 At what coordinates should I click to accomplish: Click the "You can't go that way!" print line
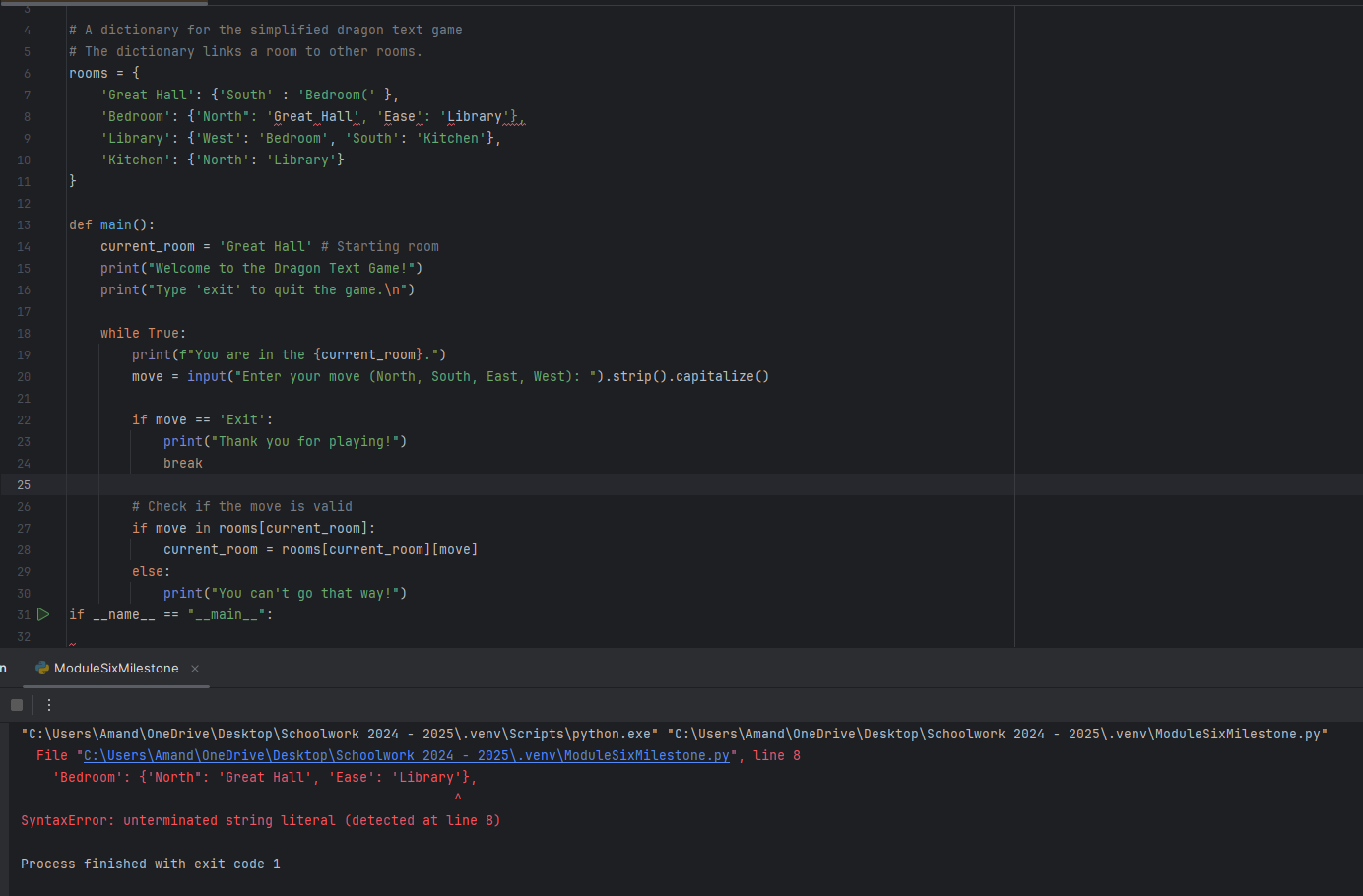286,594
